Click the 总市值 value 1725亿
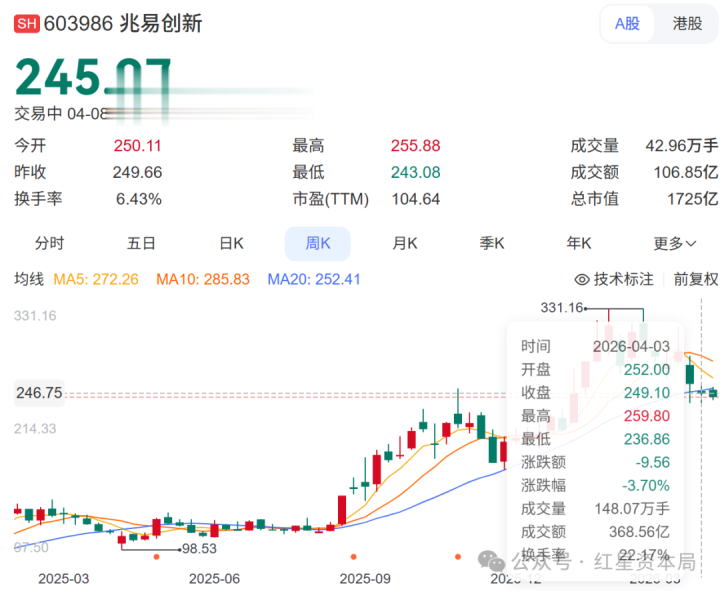The height and width of the screenshot is (591, 720). click(692, 199)
